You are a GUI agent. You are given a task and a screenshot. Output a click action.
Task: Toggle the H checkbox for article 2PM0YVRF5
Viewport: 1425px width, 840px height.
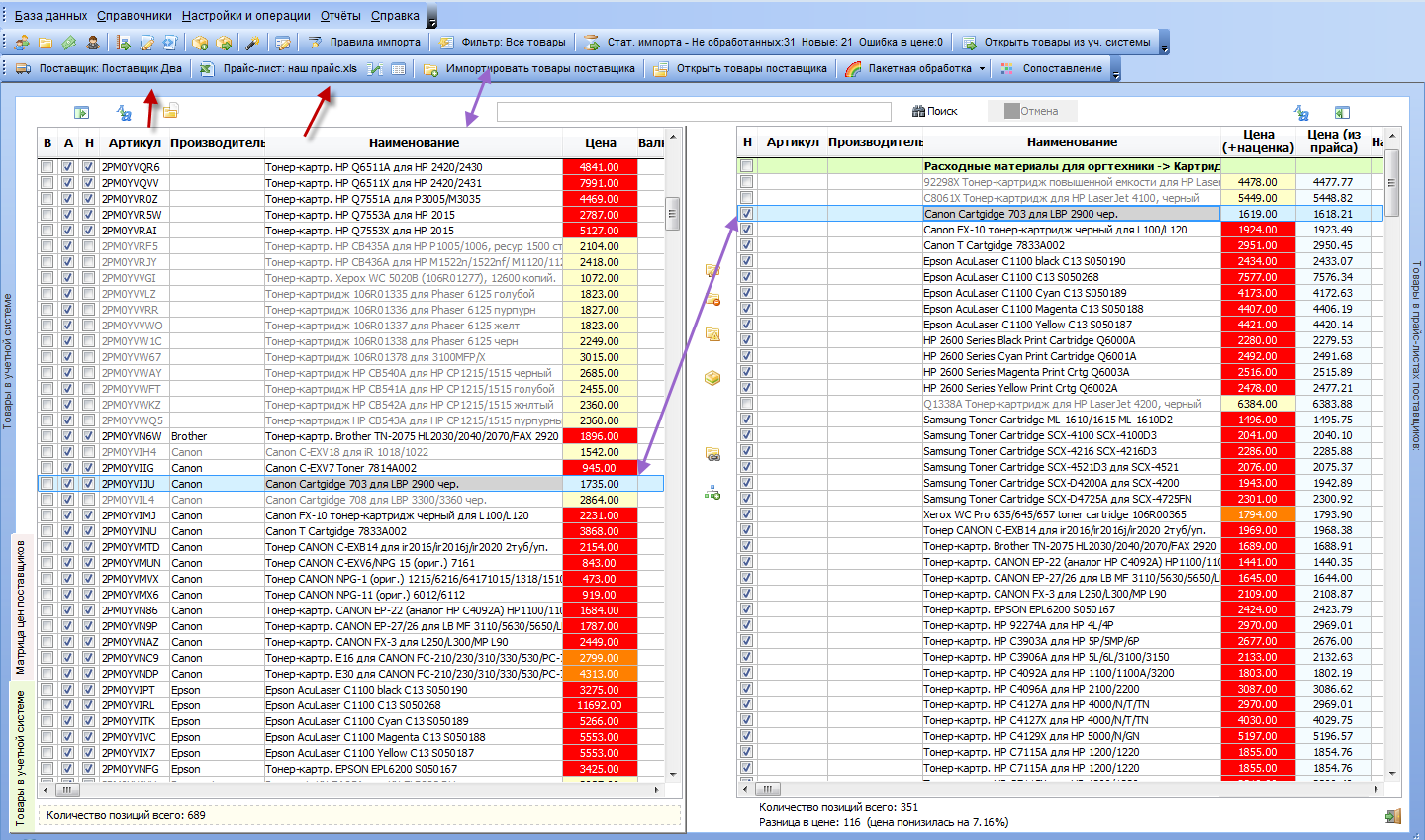(x=89, y=246)
